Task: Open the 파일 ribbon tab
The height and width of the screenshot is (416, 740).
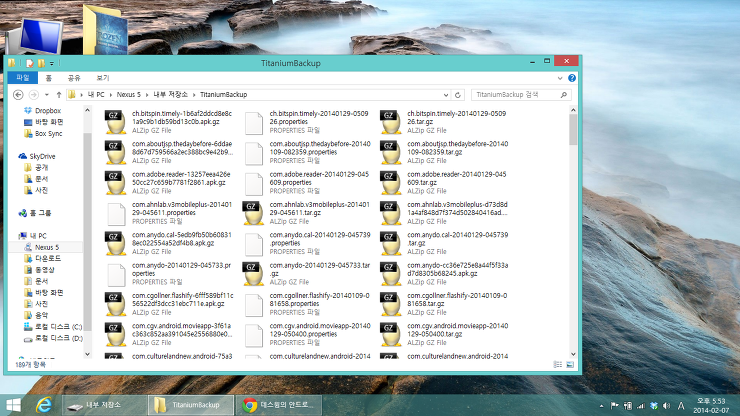Action: coord(23,78)
